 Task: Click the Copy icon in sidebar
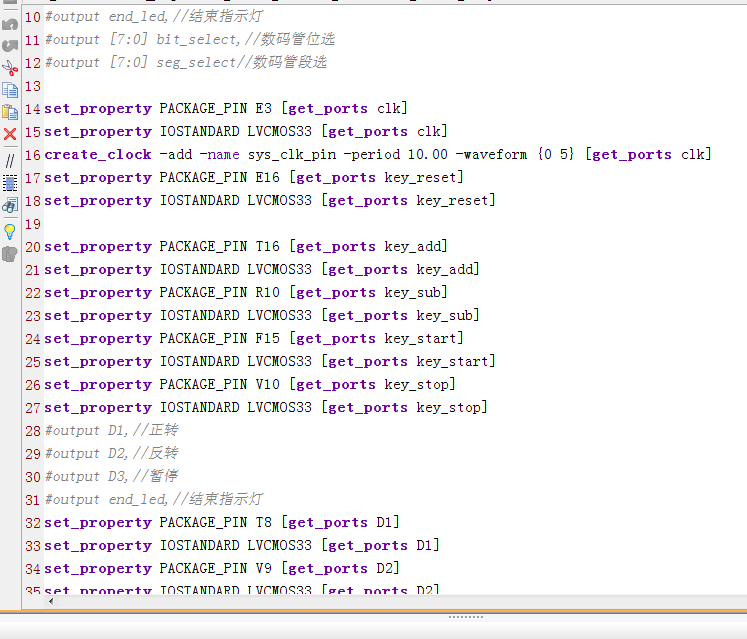(10, 90)
